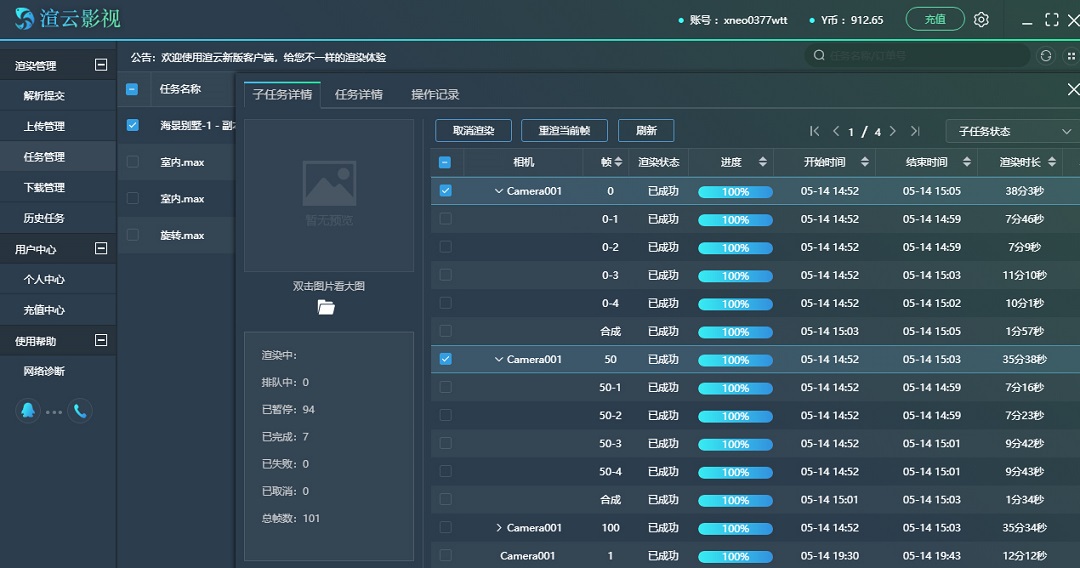
Task: Click the 充值 recharge button
Action: [x=935, y=19]
